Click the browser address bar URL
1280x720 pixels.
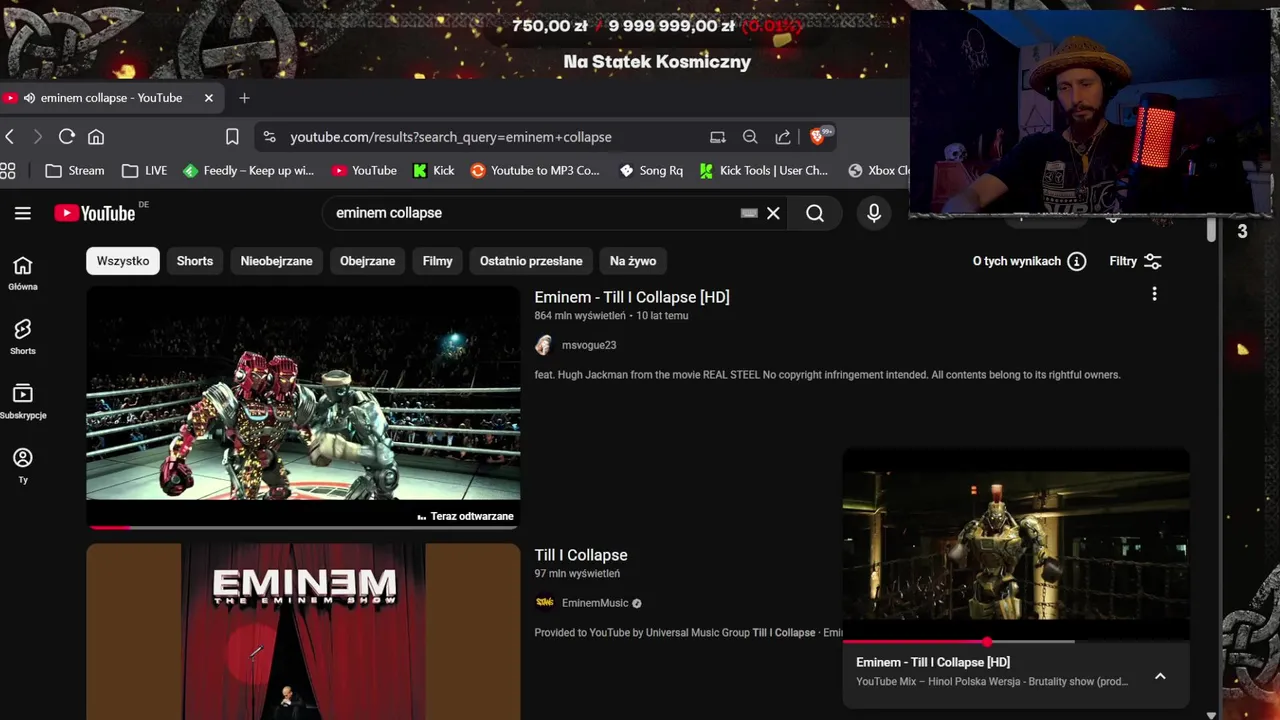[451, 137]
